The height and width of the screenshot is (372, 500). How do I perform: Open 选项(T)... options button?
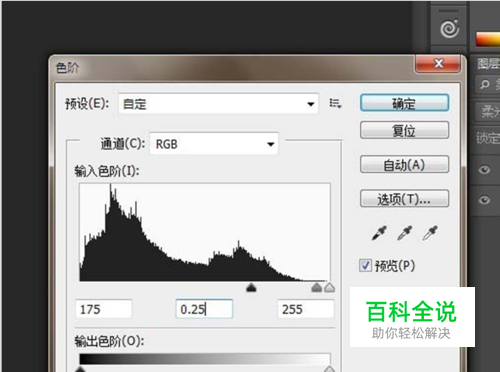tap(404, 199)
